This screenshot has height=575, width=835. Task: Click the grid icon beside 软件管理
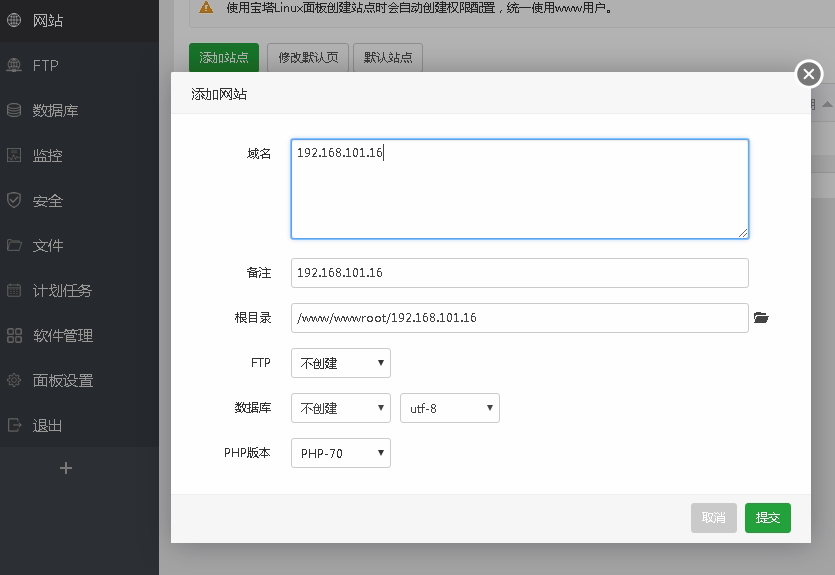pyautogui.click(x=14, y=335)
